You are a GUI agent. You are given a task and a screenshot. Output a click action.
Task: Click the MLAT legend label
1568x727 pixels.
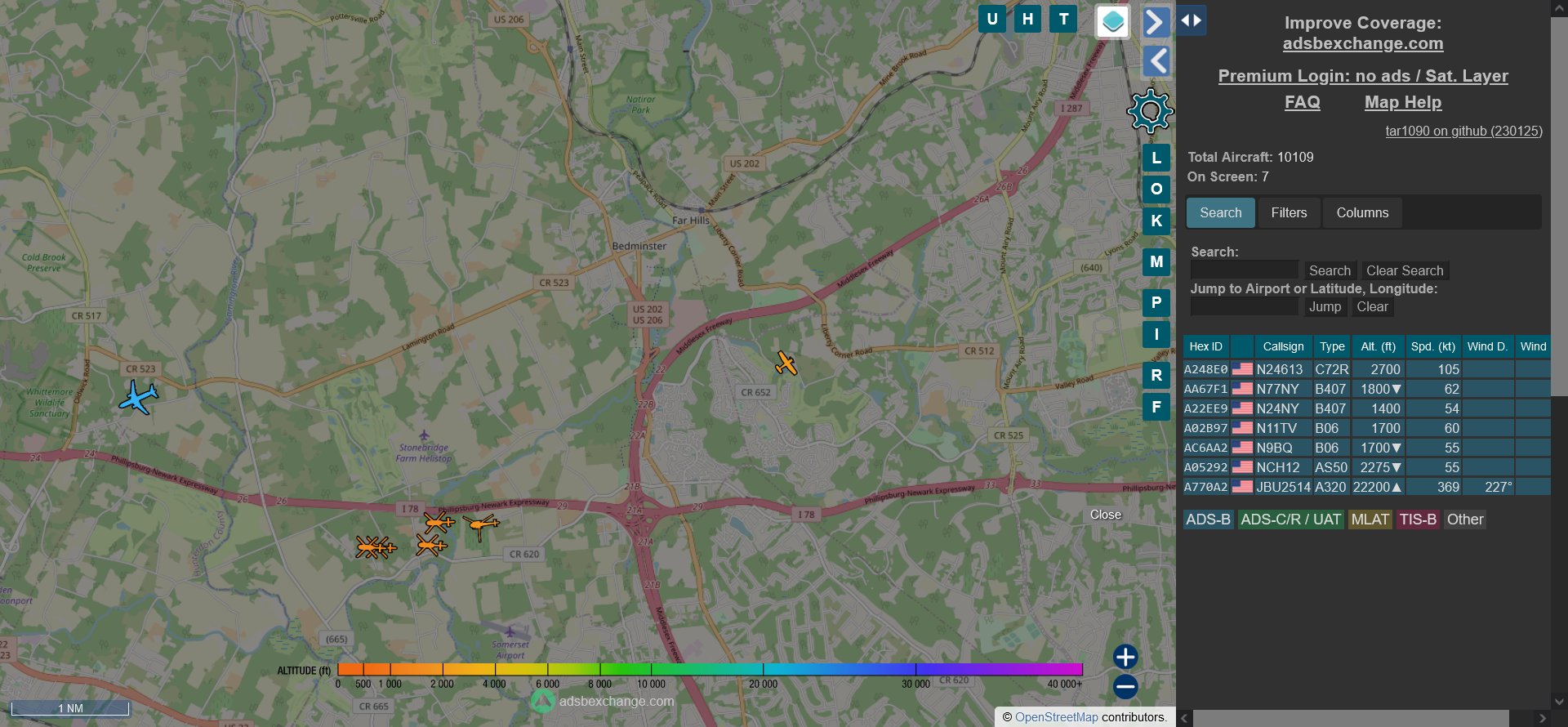(x=1370, y=520)
